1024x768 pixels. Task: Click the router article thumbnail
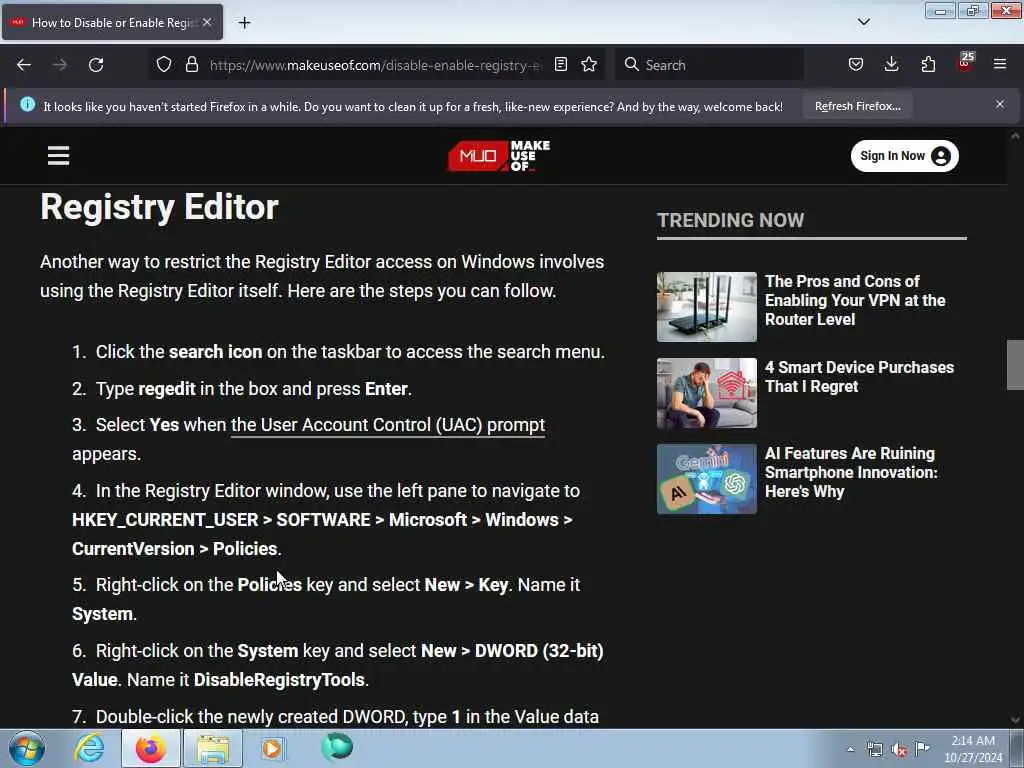tap(707, 307)
